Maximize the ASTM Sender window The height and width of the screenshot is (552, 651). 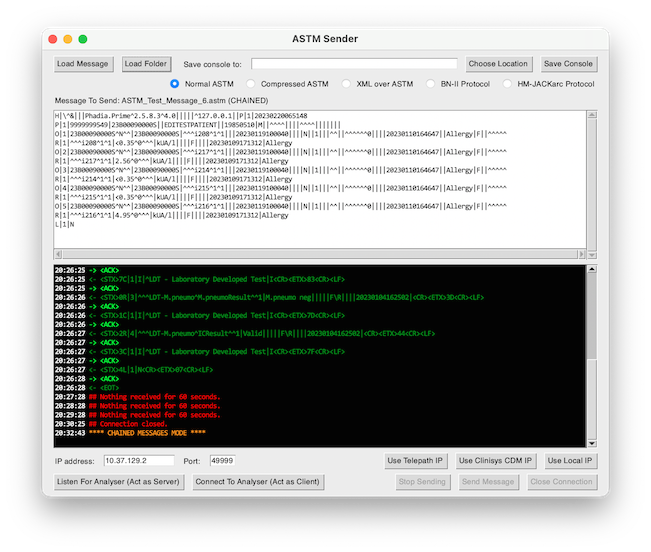point(83,39)
